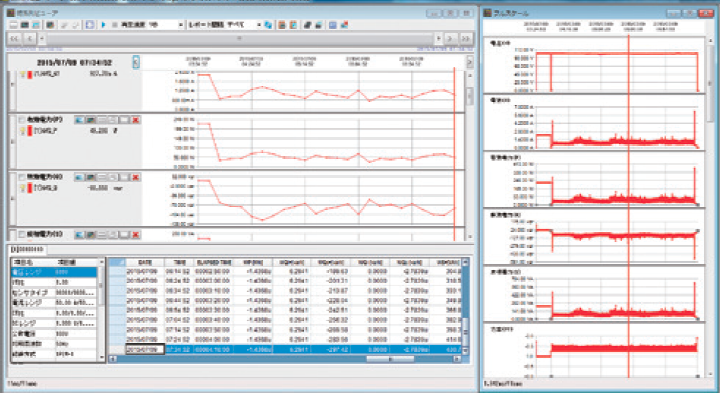Screen dimensions: 721x394
Task: Select the last highlighted row of the data table
Action: pyautogui.click(x=286, y=349)
